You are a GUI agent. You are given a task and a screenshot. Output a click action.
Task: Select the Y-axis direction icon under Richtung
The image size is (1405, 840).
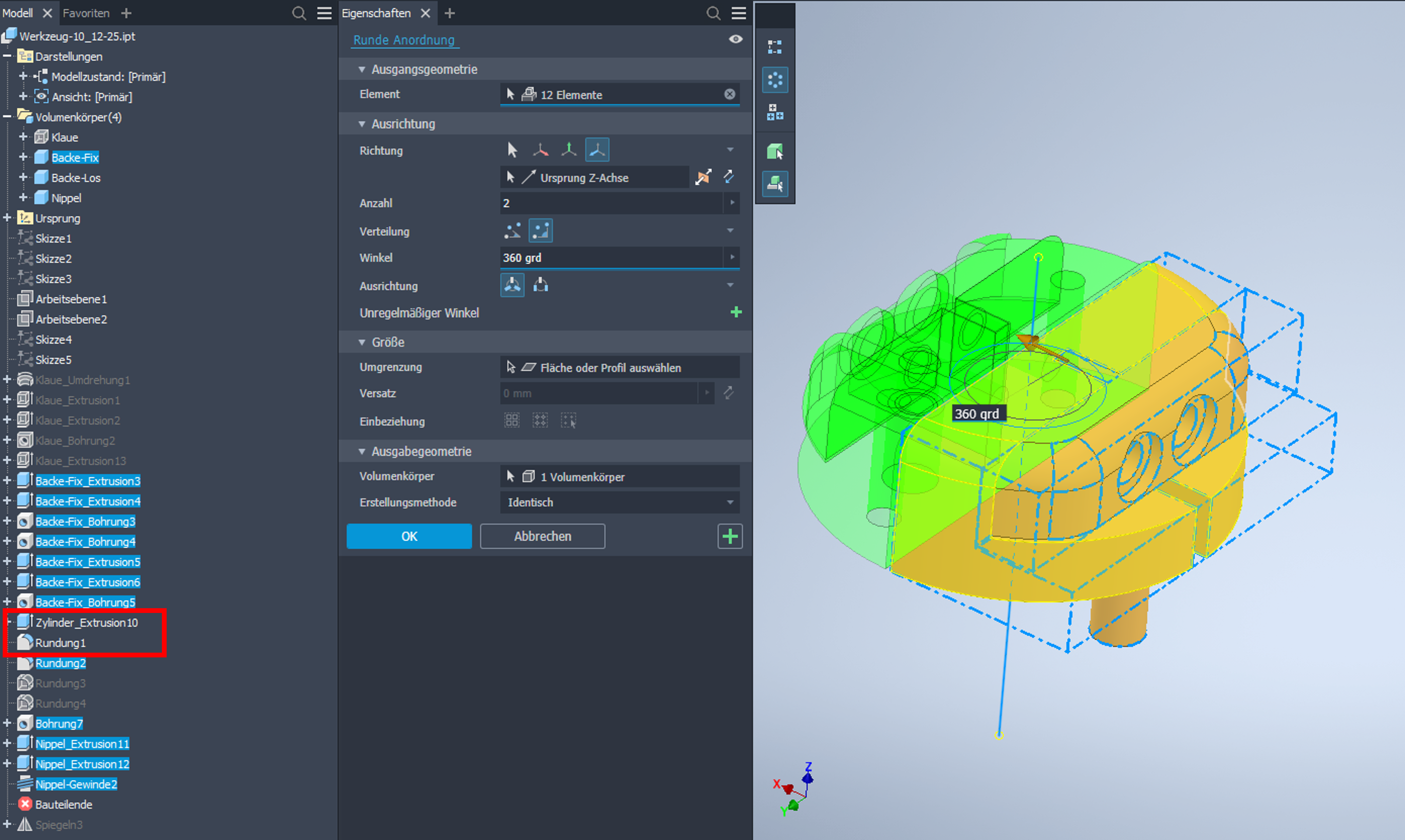(569, 150)
